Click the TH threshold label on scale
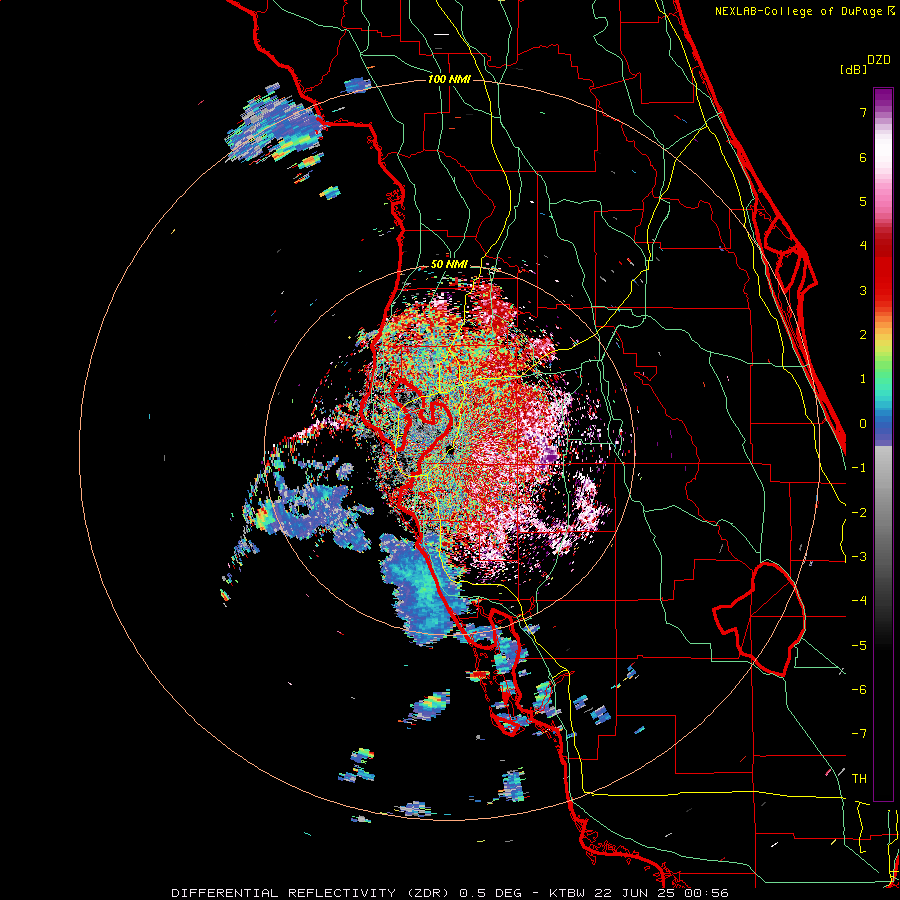Viewport: 900px width, 900px height. 859,779
